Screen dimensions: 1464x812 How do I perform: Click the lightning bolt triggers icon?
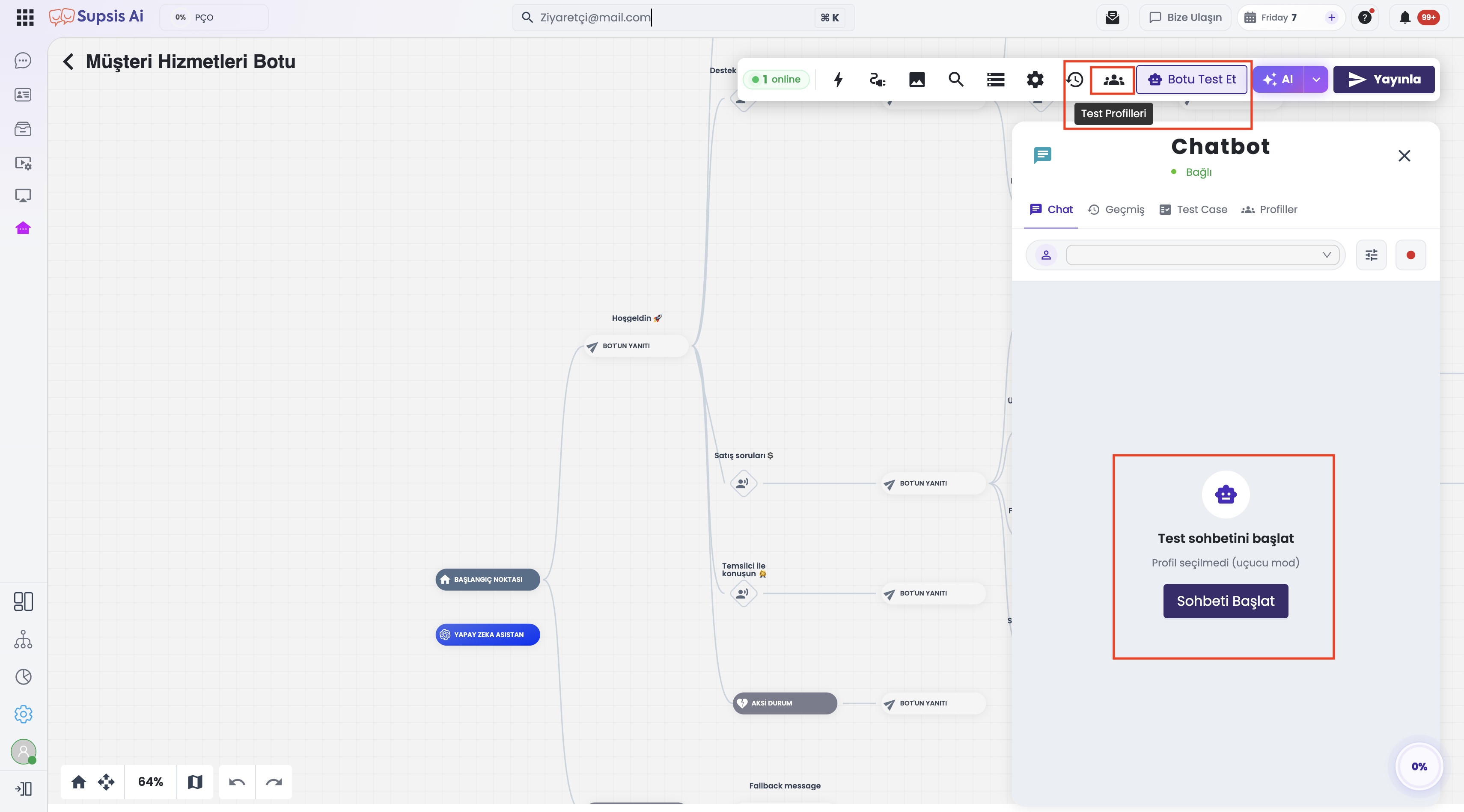(x=838, y=80)
